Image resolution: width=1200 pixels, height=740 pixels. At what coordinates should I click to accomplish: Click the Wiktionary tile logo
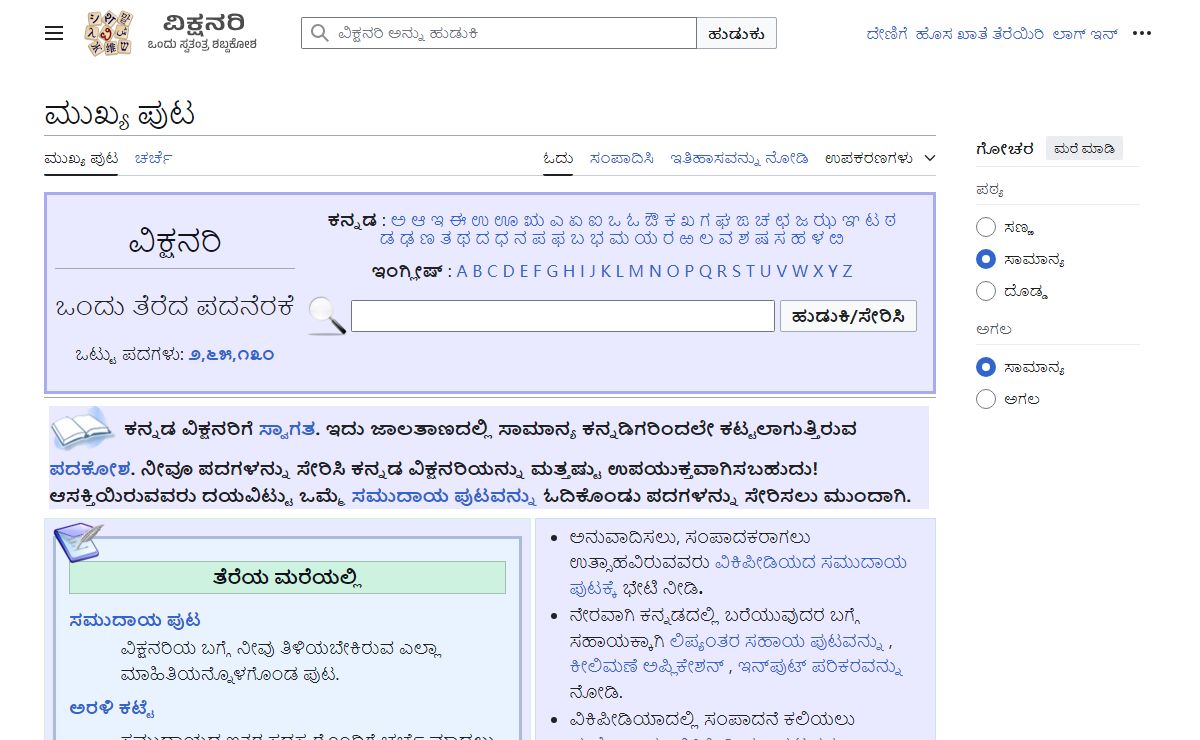[x=109, y=33]
